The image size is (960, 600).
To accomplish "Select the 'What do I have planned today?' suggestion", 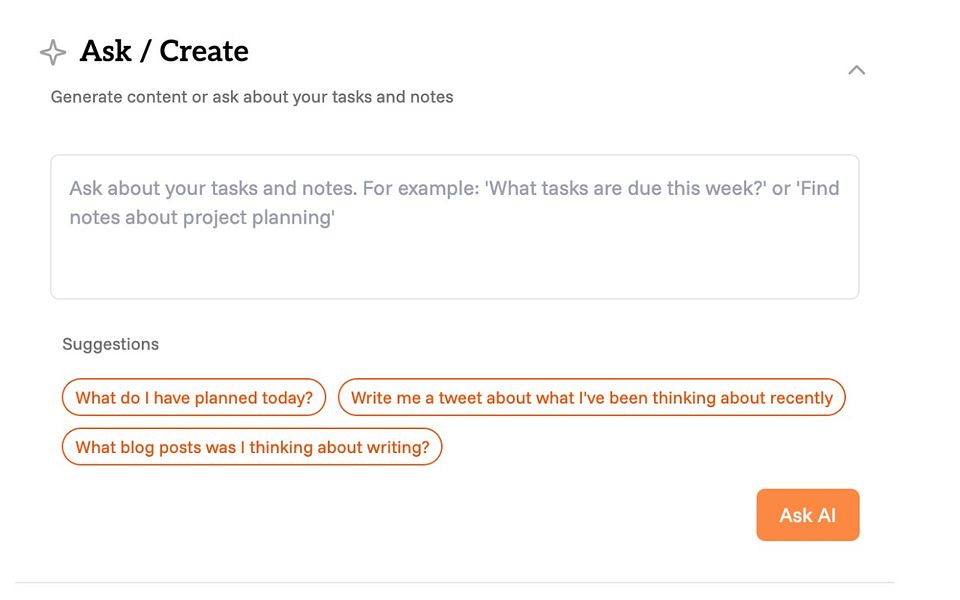I will [x=194, y=397].
